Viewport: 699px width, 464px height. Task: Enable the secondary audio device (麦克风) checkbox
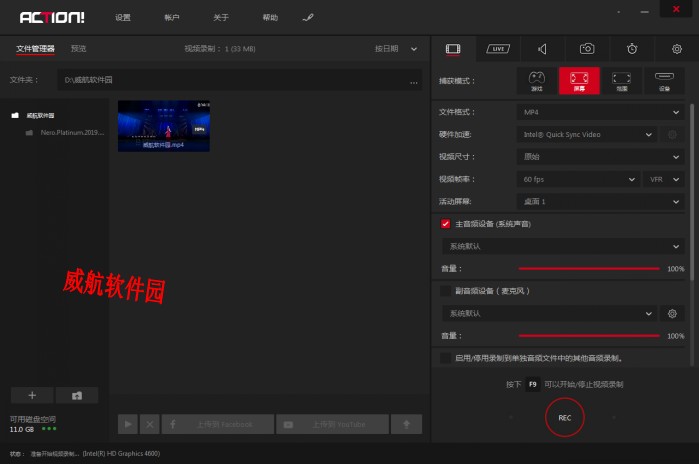tap(445, 291)
